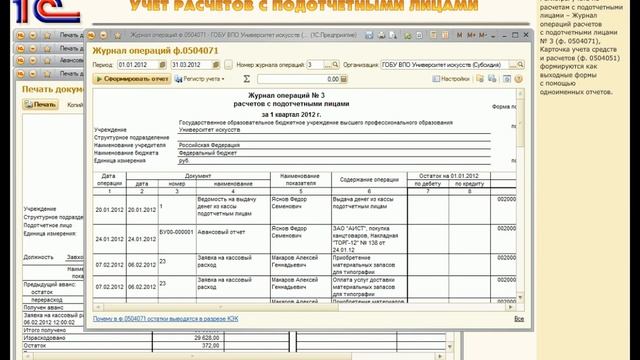640x360 pixels.
Task: Click the window icon left of help button
Action: click(507, 79)
